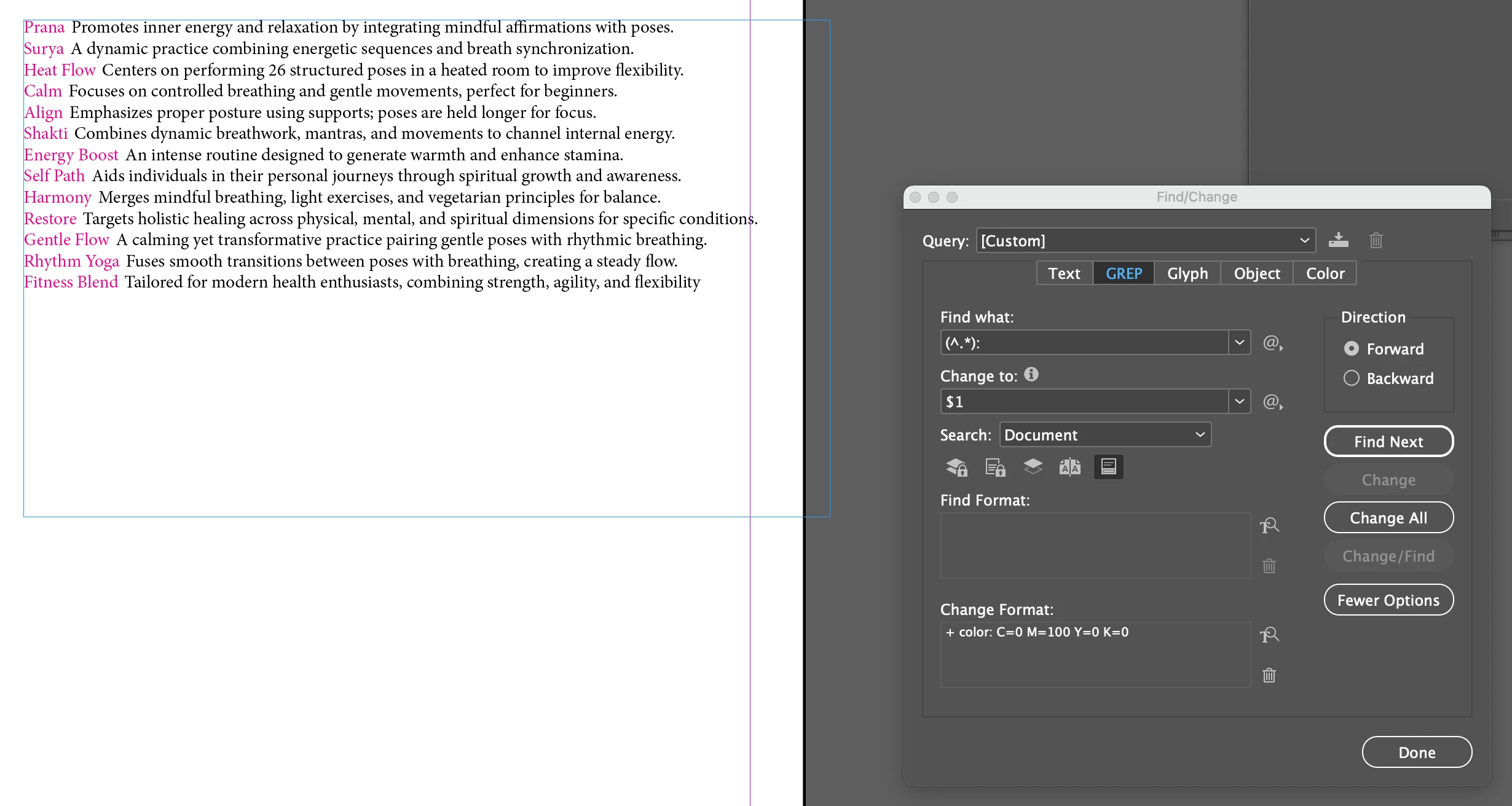Expand the Query dropdown

pyautogui.click(x=1304, y=240)
